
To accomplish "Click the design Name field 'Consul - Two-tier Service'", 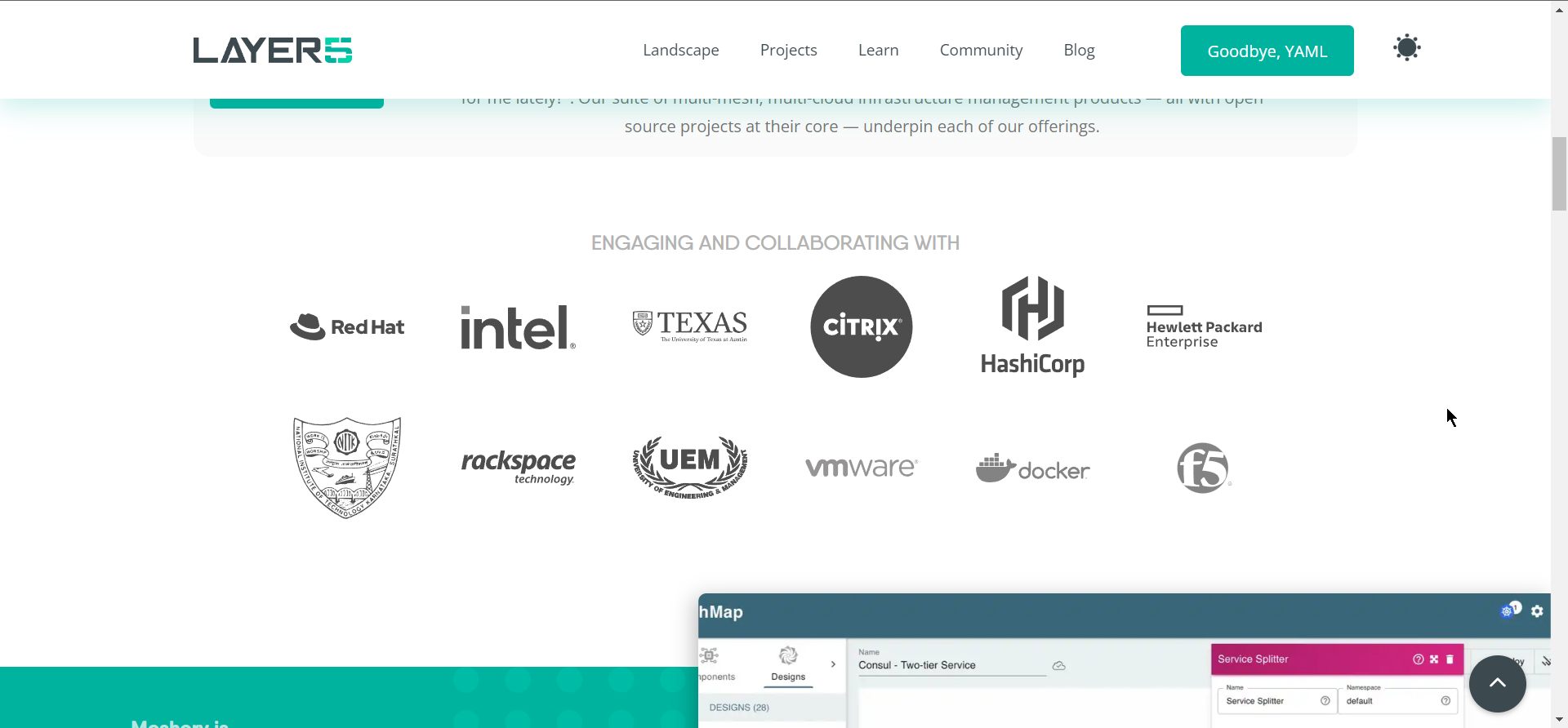I will pos(951,665).
